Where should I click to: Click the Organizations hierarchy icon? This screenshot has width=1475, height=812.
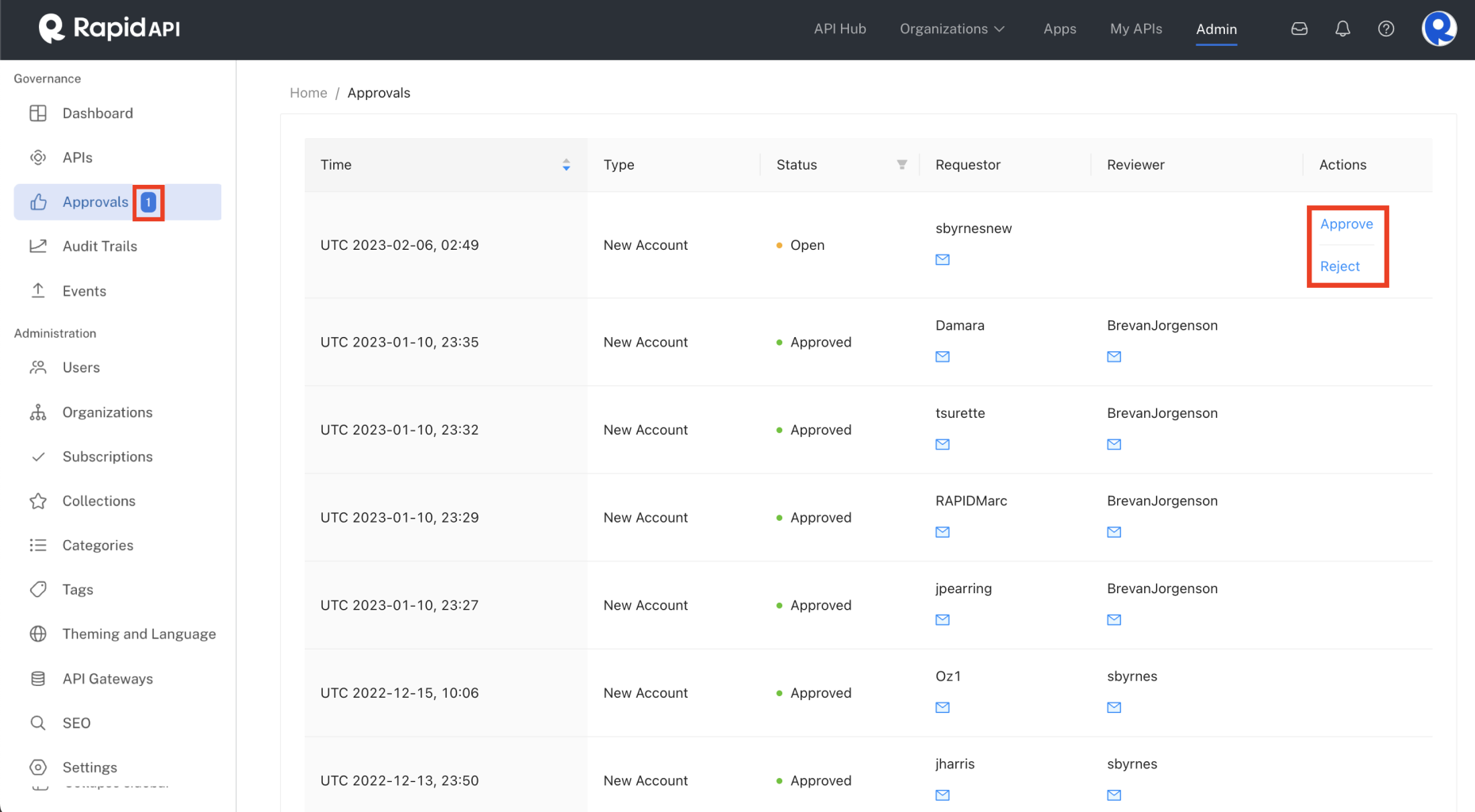click(38, 412)
